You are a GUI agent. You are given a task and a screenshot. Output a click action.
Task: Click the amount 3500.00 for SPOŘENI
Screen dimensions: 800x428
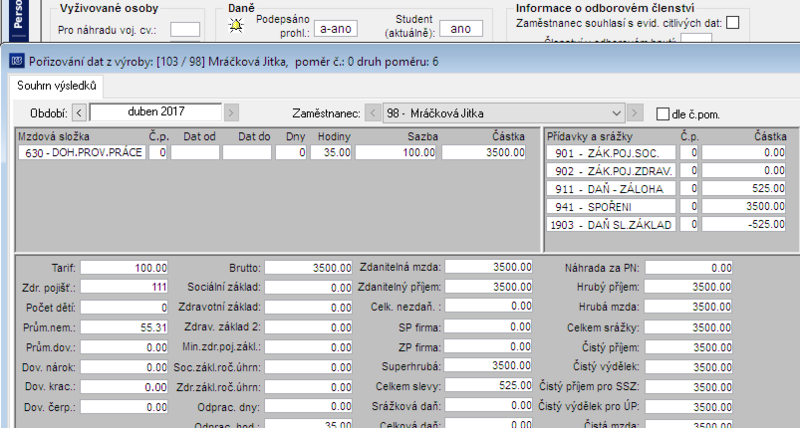743,207
